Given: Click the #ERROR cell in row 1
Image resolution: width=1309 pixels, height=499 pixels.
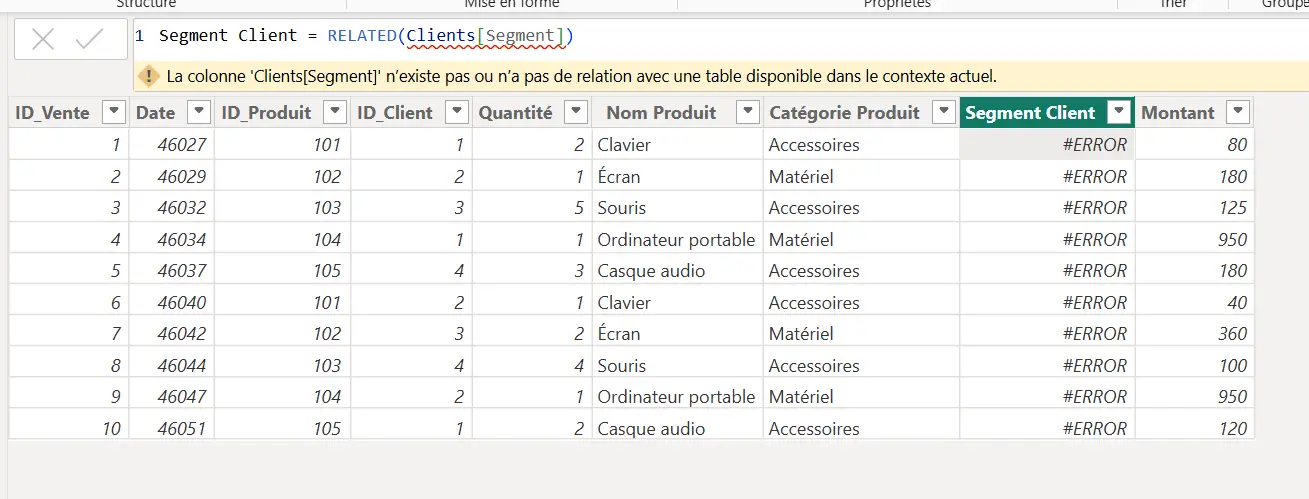Looking at the screenshot, I should pyautogui.click(x=1047, y=145).
